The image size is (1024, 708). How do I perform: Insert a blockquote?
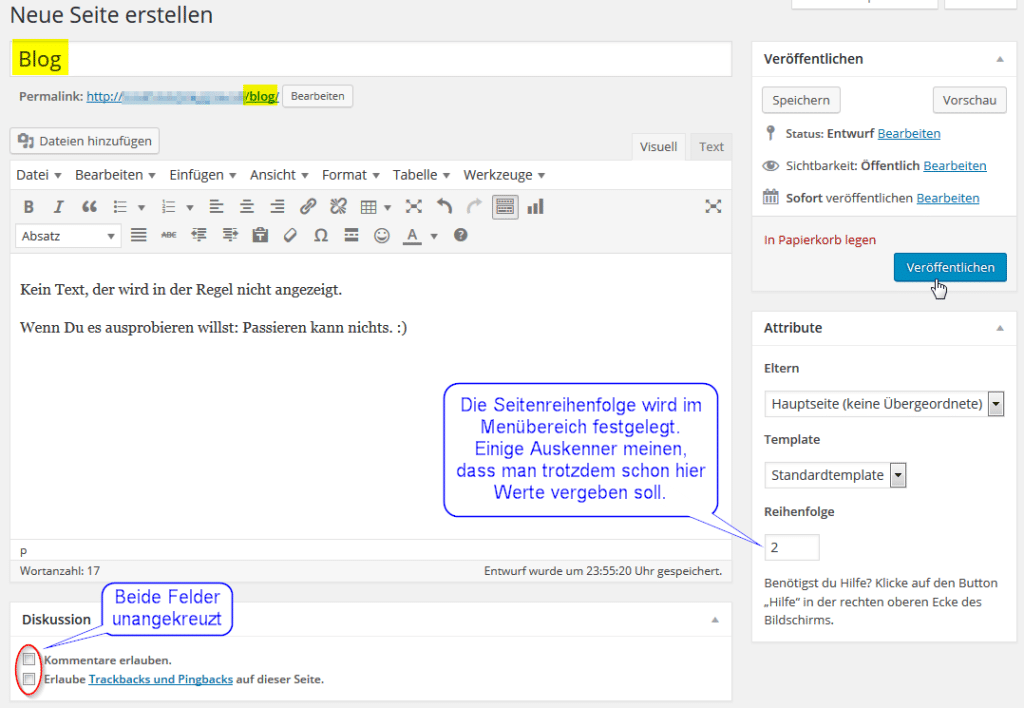90,207
